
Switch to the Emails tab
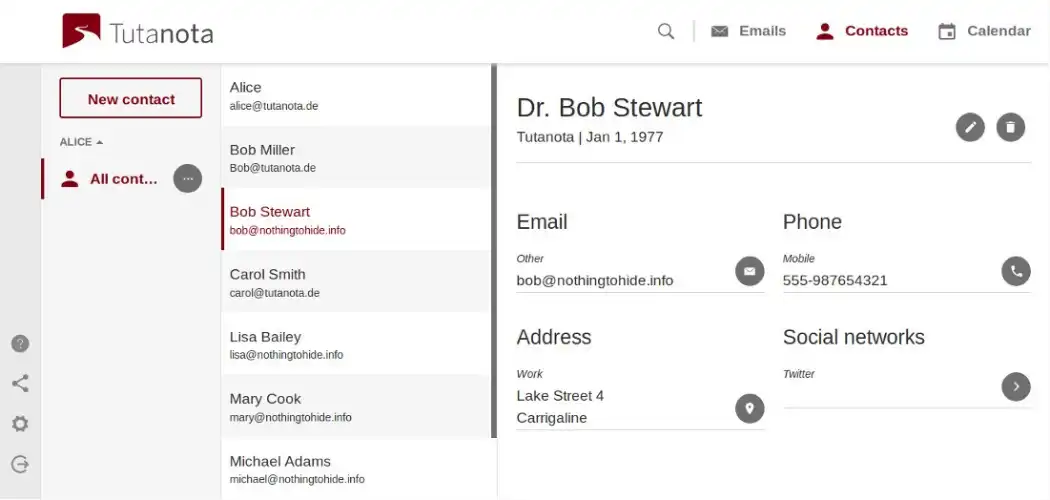click(748, 31)
